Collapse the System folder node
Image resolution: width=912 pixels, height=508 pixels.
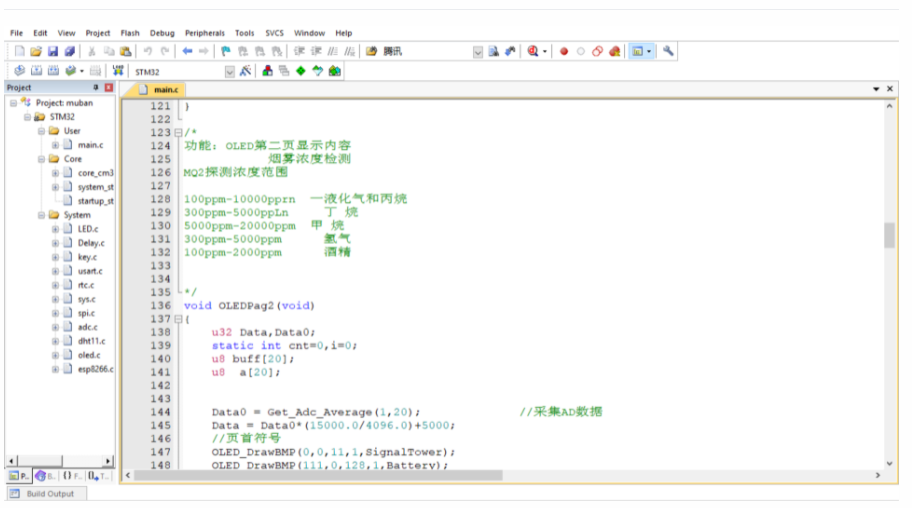(41, 215)
